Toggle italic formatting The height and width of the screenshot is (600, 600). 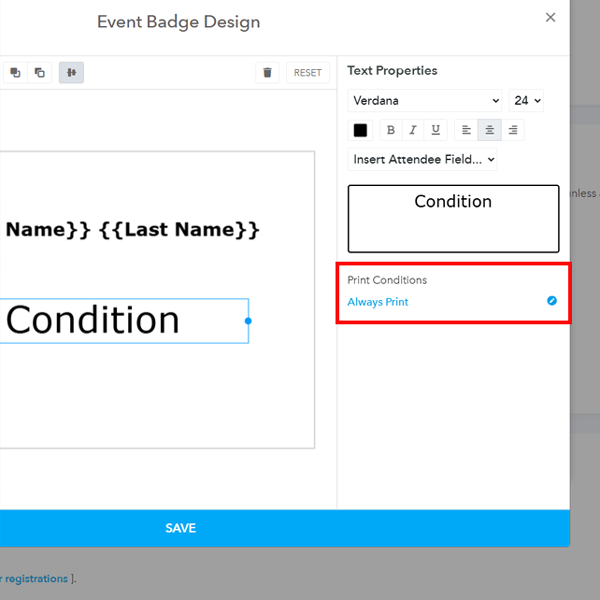(x=413, y=130)
